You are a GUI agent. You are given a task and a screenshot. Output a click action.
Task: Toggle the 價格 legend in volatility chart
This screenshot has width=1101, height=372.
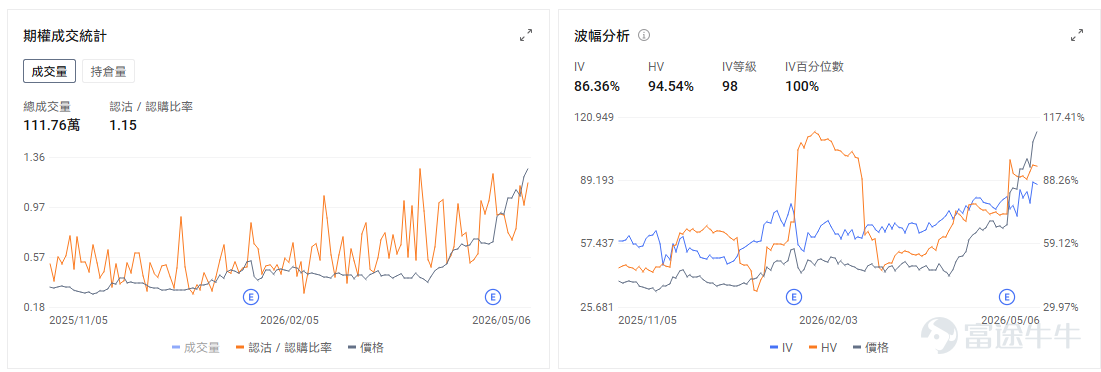tap(871, 347)
